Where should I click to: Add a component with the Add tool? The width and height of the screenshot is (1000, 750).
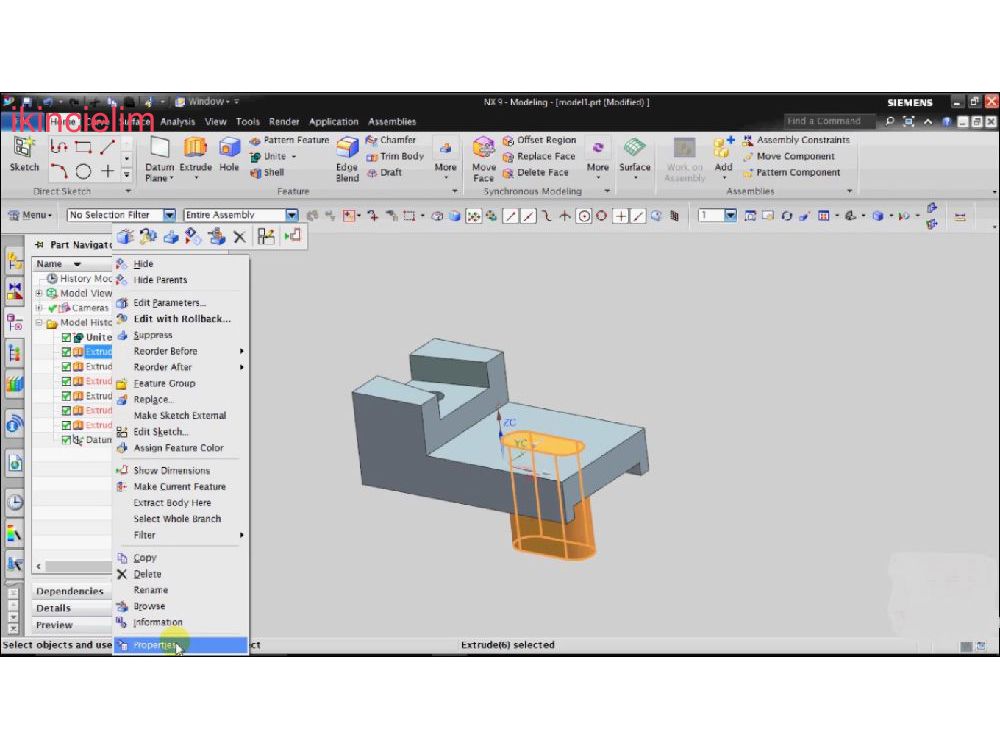(x=723, y=155)
